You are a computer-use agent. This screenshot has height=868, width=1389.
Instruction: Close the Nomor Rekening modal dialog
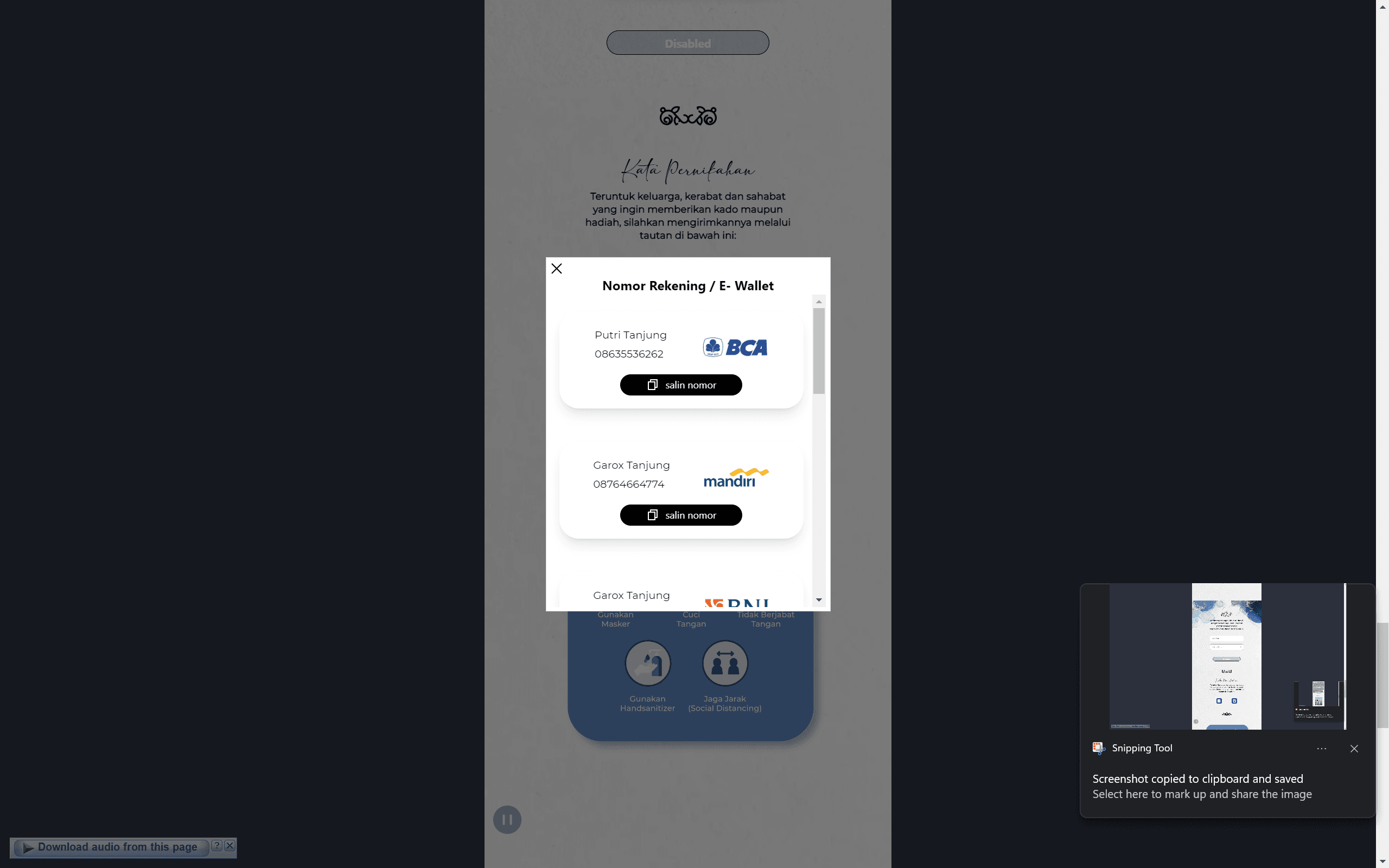[x=557, y=268]
